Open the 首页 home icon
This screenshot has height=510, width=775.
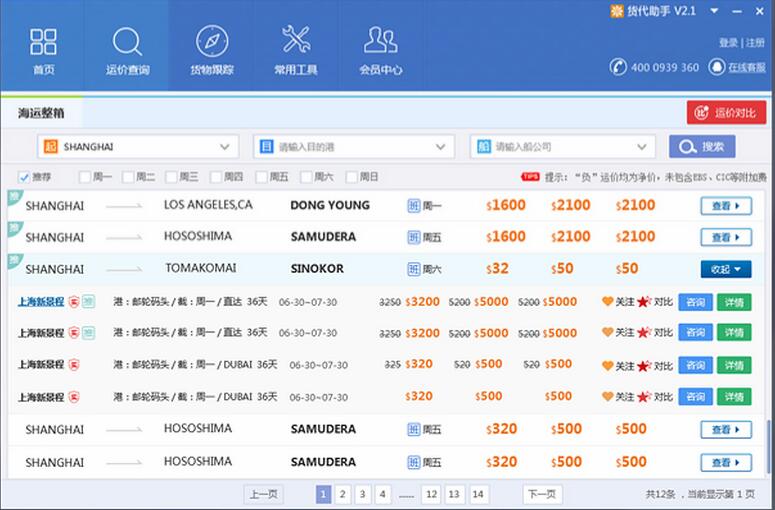pyautogui.click(x=43, y=42)
